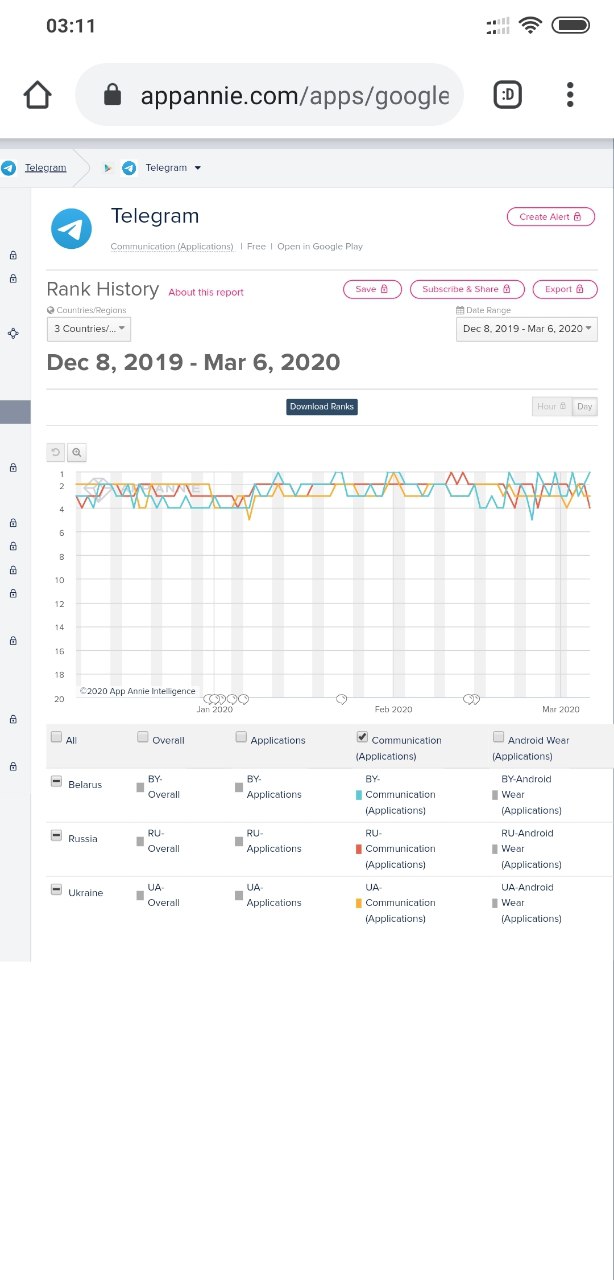
Task: Click the Free price label
Action: pyautogui.click(x=256, y=246)
